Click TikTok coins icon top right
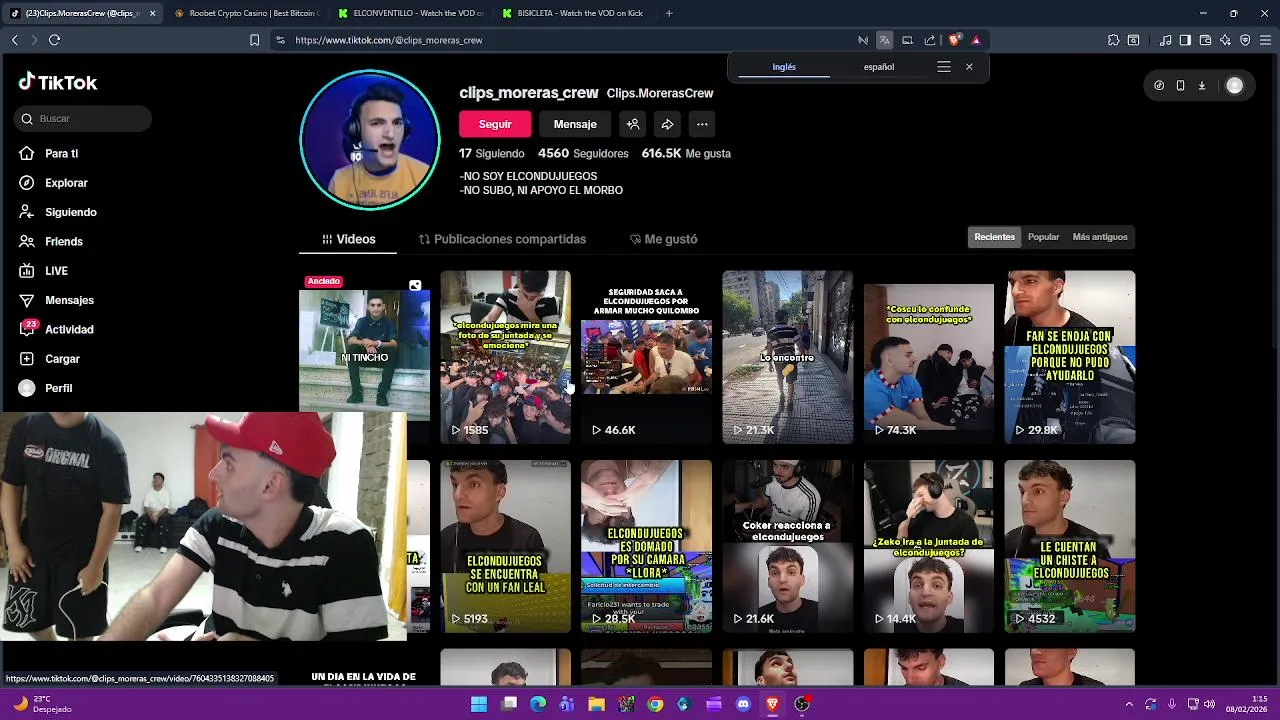1280x720 pixels. coord(1159,86)
